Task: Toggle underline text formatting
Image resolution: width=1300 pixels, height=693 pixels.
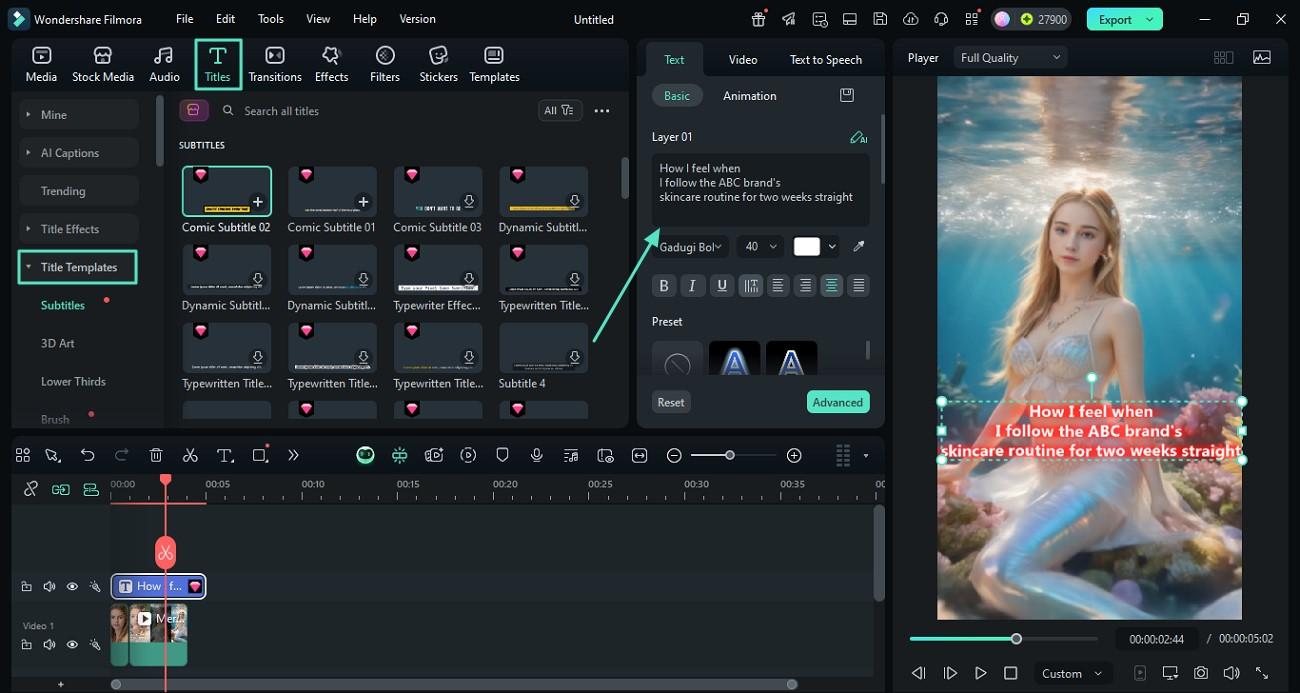Action: coord(721,286)
